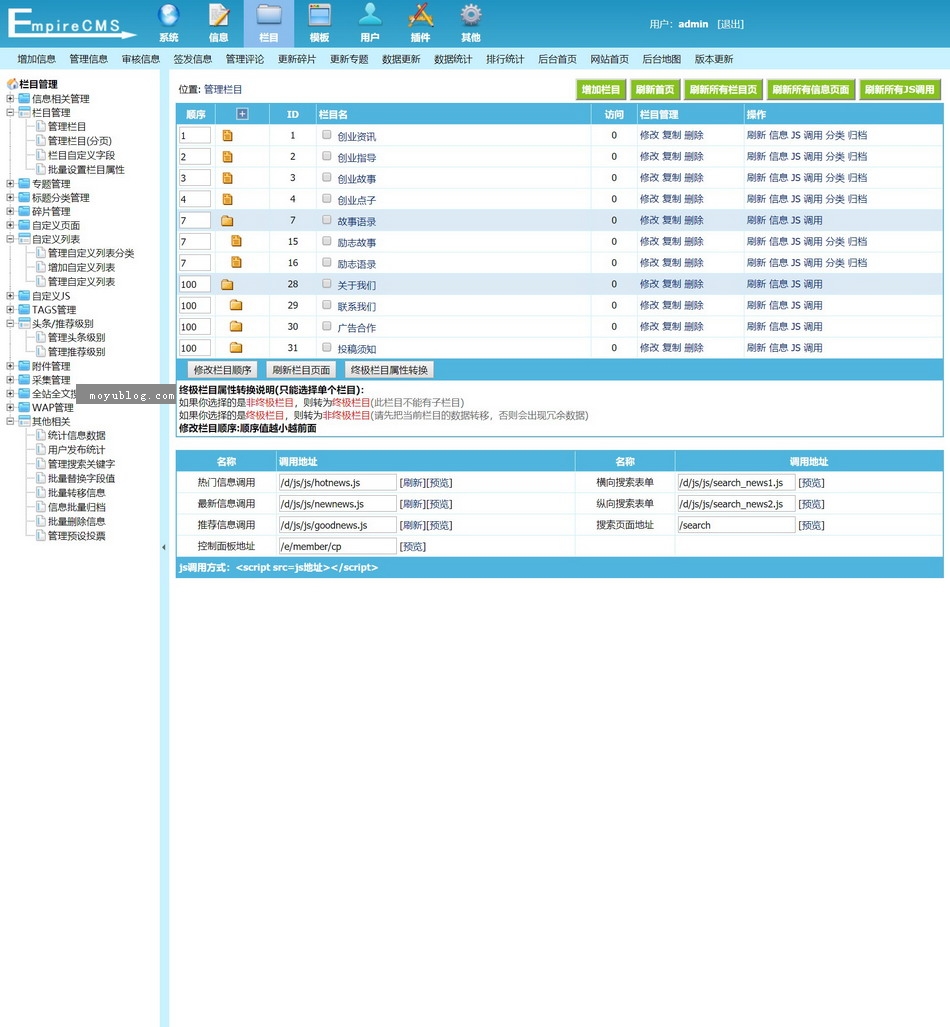
Task: Open the 数据更新 menu item
Action: click(401, 59)
